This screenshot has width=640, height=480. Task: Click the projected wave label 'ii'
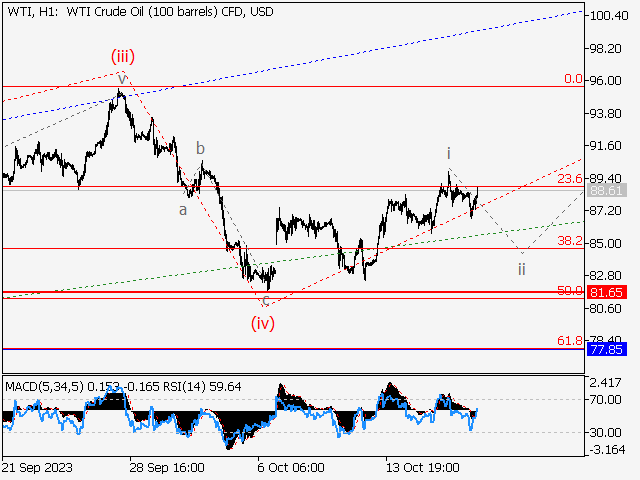click(x=522, y=269)
